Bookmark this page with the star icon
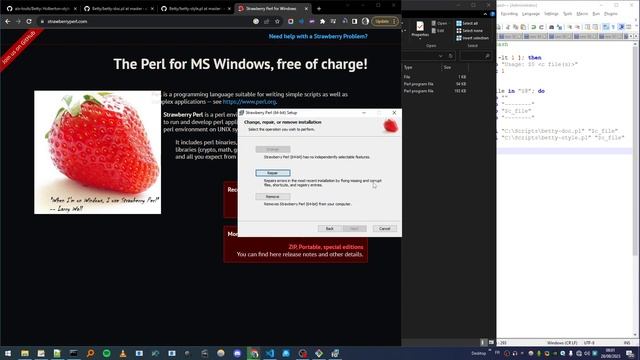 click(277, 21)
